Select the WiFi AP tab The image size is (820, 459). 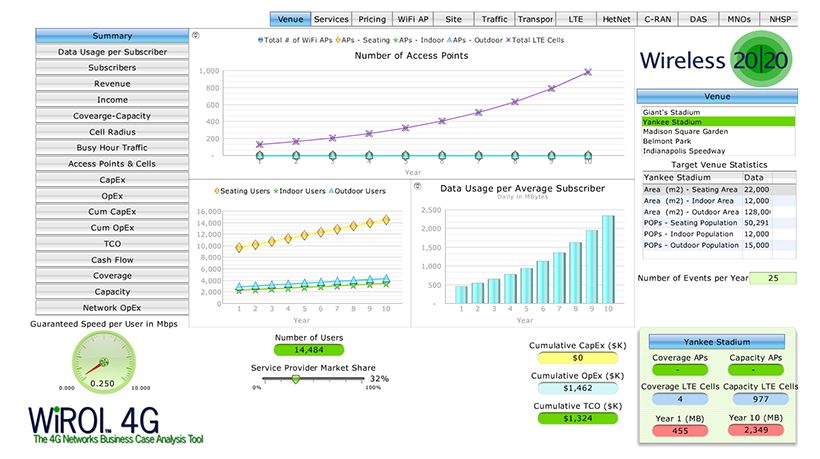pyautogui.click(x=413, y=19)
